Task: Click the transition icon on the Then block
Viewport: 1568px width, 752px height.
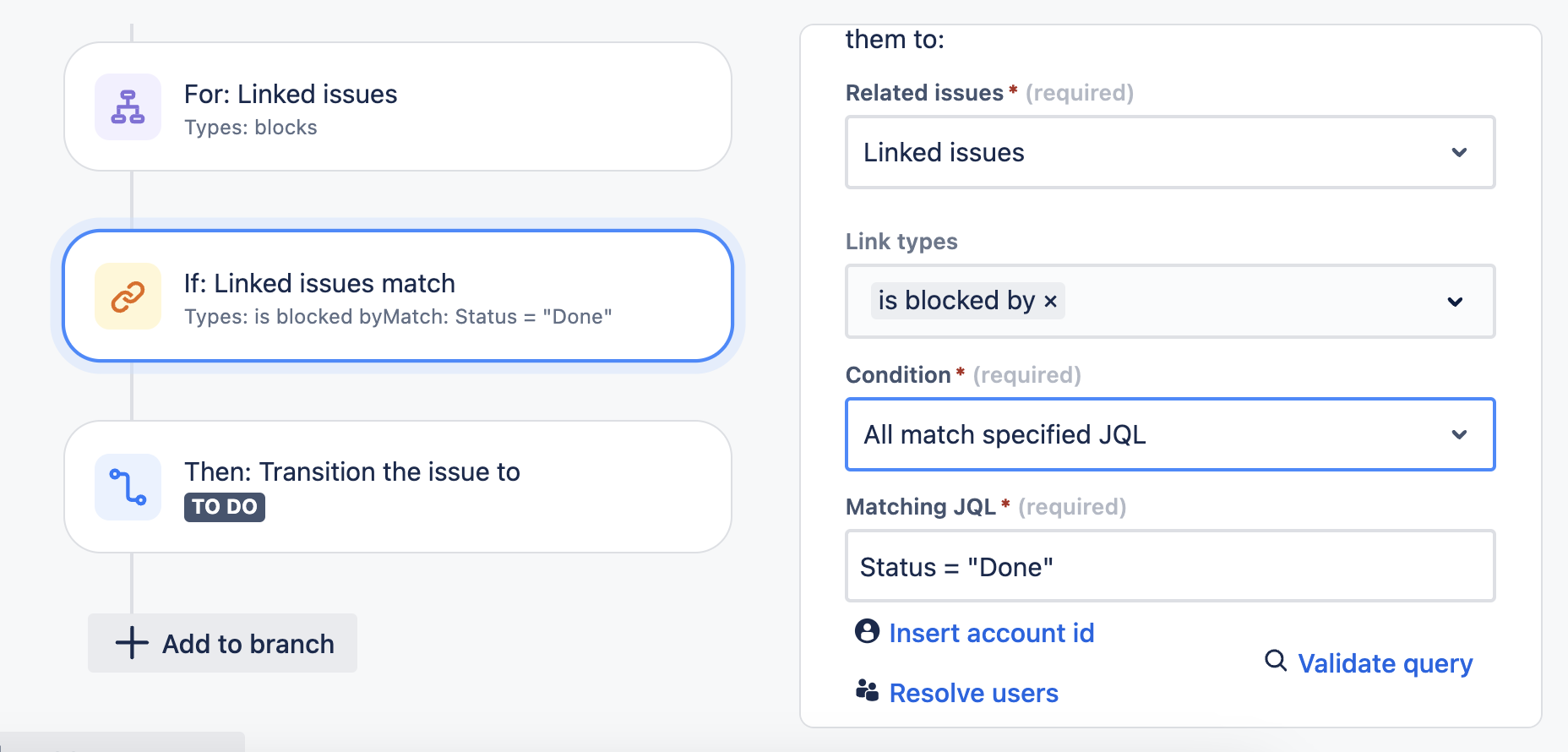Action: pyautogui.click(x=128, y=487)
